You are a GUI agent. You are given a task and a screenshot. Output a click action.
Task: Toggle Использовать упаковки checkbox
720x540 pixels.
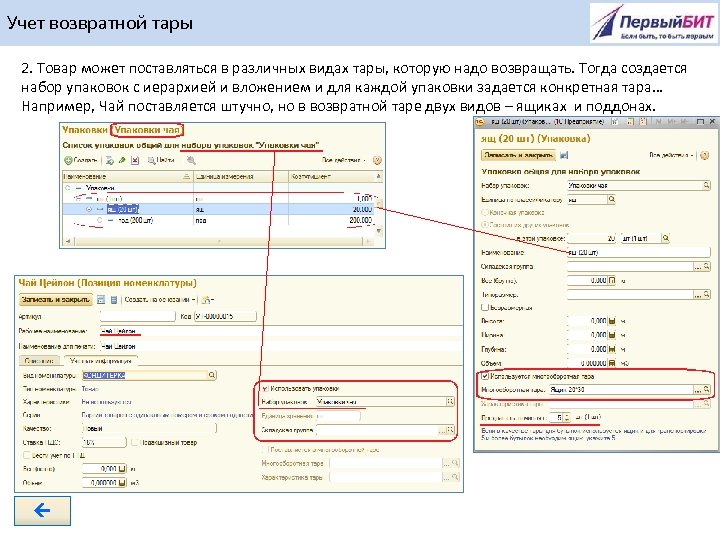coord(265,388)
